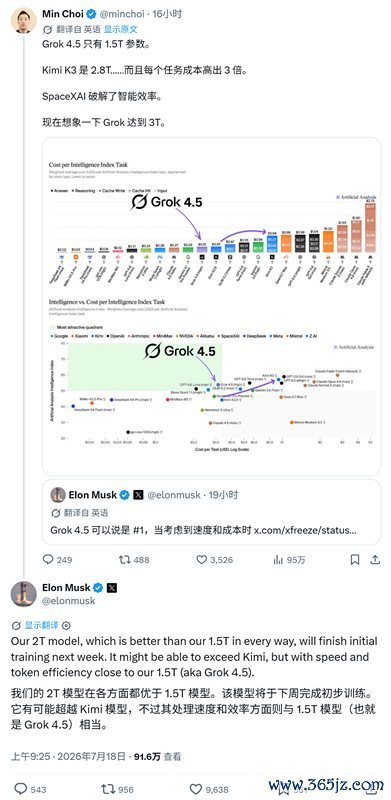Image resolution: width=391 pixels, height=800 pixels.
Task: Toggle 显示翻译 on Elon's tweet
Action: click(41, 626)
